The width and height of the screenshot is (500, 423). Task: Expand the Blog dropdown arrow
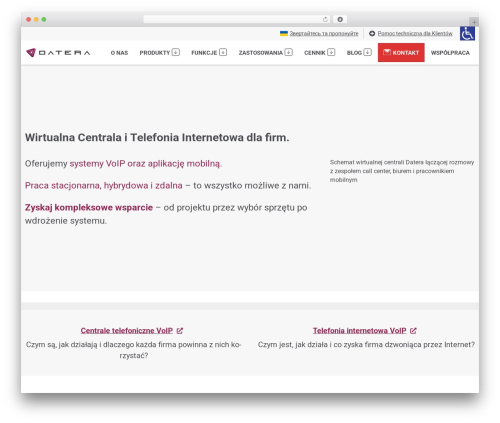point(367,52)
